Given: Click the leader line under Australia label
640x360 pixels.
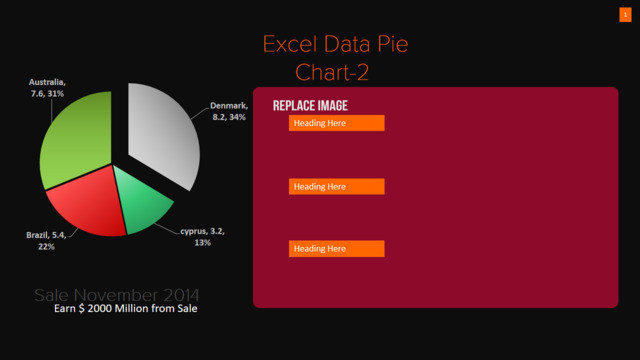Looking at the screenshot, I should (51, 111).
